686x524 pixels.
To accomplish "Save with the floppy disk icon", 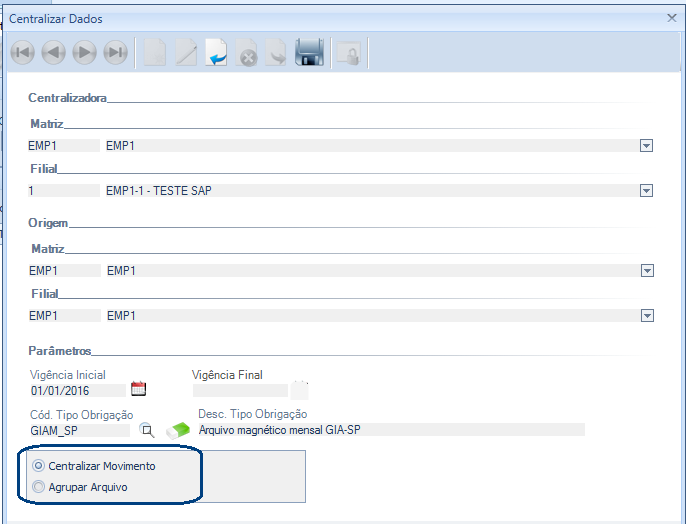I will pos(309,52).
